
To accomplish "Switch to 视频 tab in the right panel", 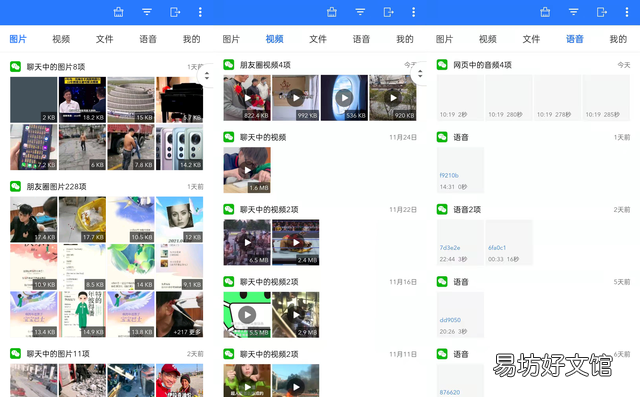I will [x=488, y=39].
